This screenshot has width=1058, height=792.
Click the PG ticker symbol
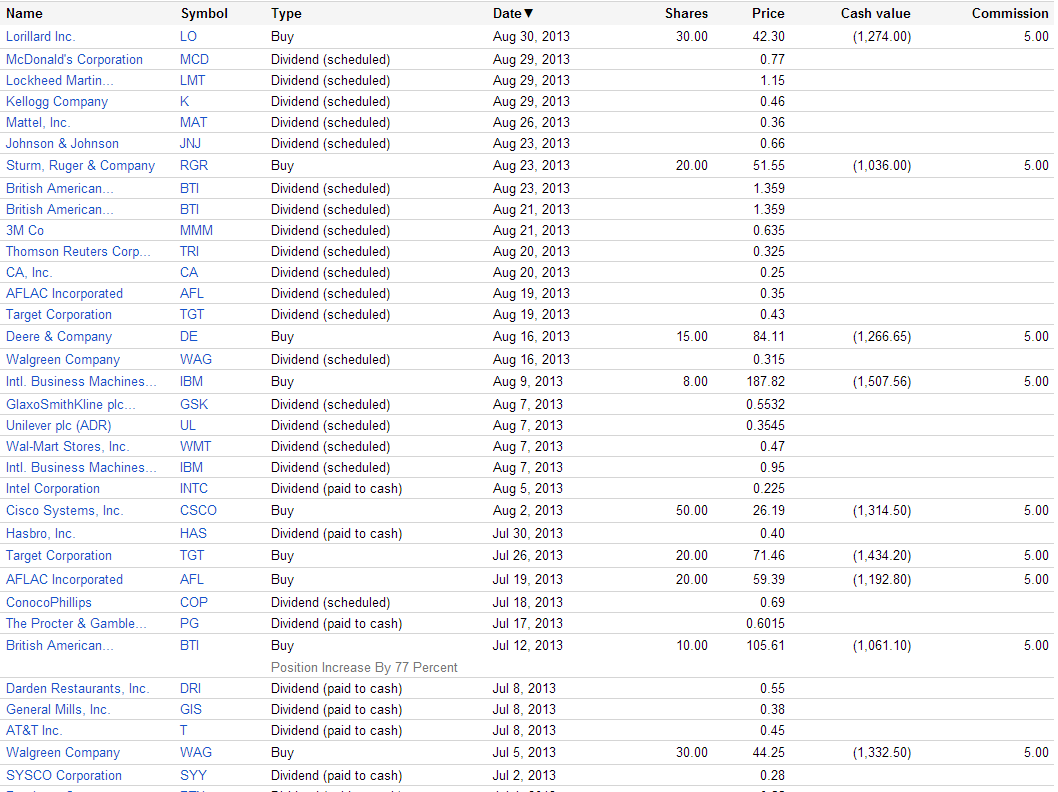tap(190, 623)
